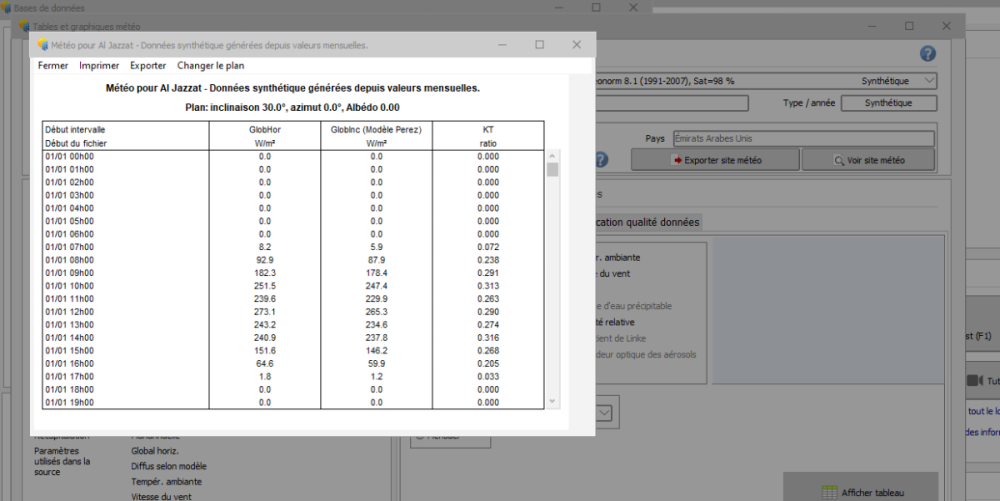The width and height of the screenshot is (1000, 501).
Task: Click the Voir site météo button
Action: pyautogui.click(x=868, y=160)
